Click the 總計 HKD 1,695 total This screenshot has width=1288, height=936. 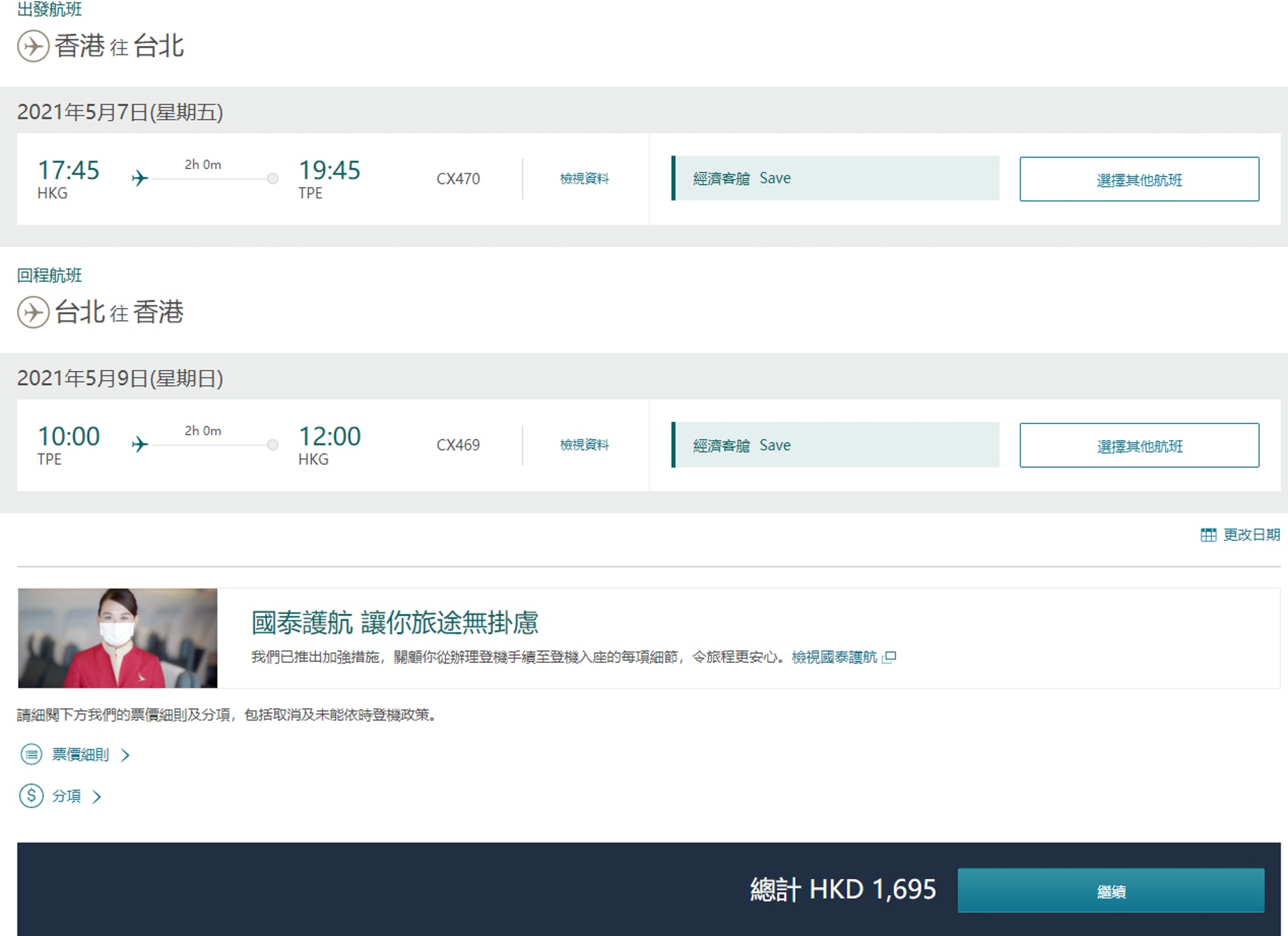[843, 890]
